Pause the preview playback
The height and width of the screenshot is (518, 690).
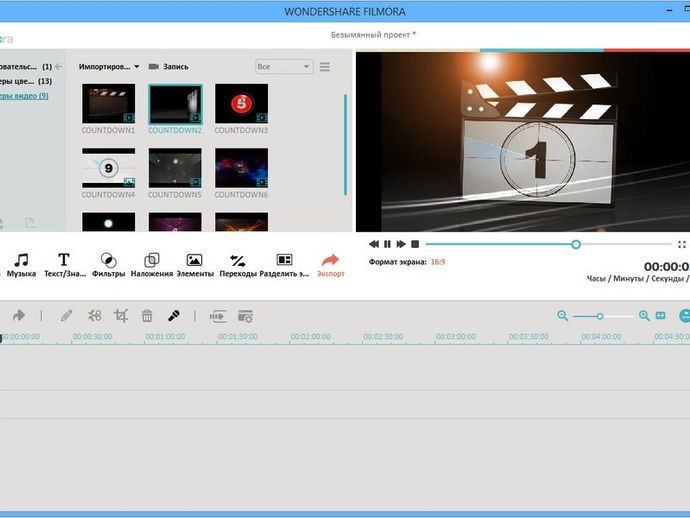coord(387,244)
